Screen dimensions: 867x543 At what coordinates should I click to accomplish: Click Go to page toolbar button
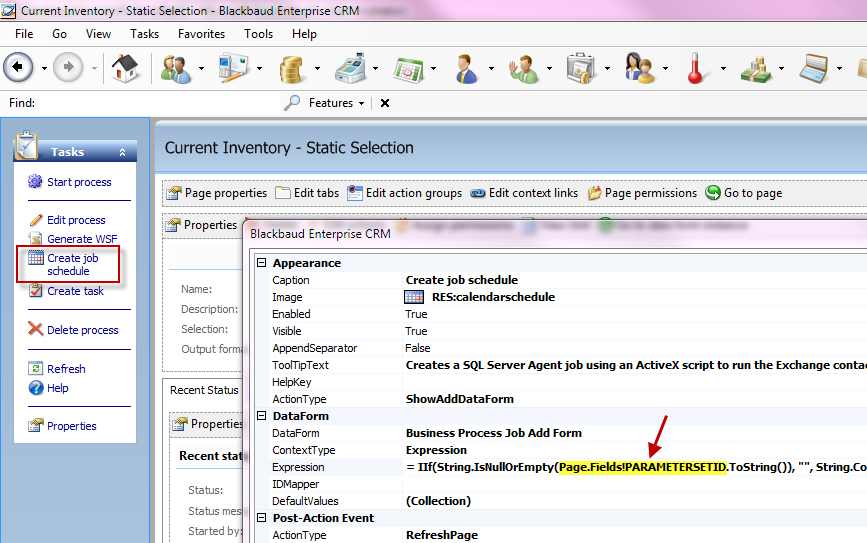click(744, 193)
